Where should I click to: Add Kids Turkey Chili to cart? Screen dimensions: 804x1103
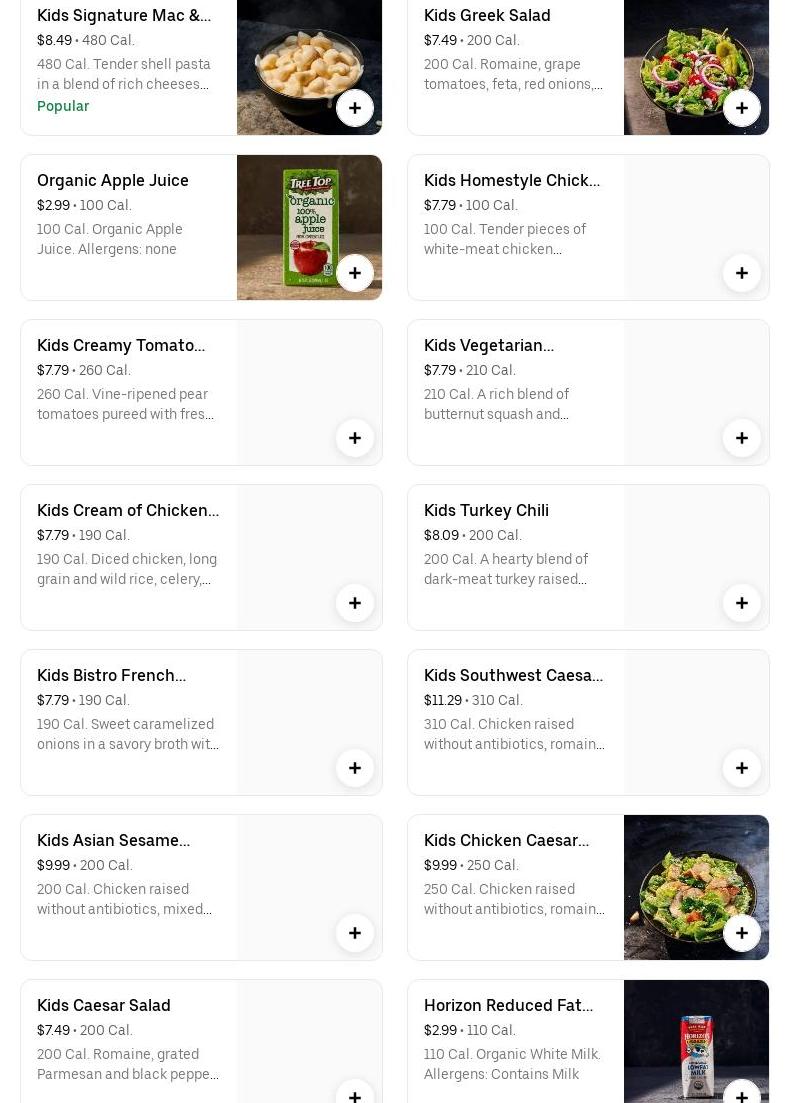click(742, 603)
